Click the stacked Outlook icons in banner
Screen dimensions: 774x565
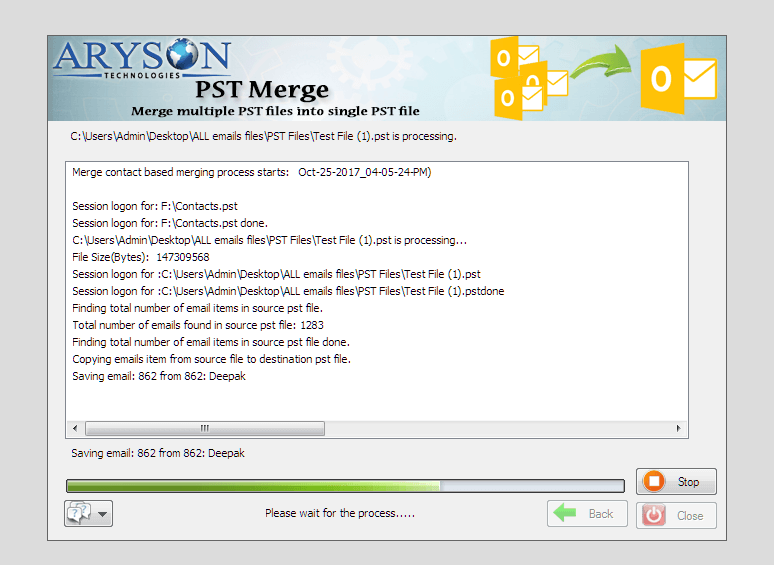[528, 78]
